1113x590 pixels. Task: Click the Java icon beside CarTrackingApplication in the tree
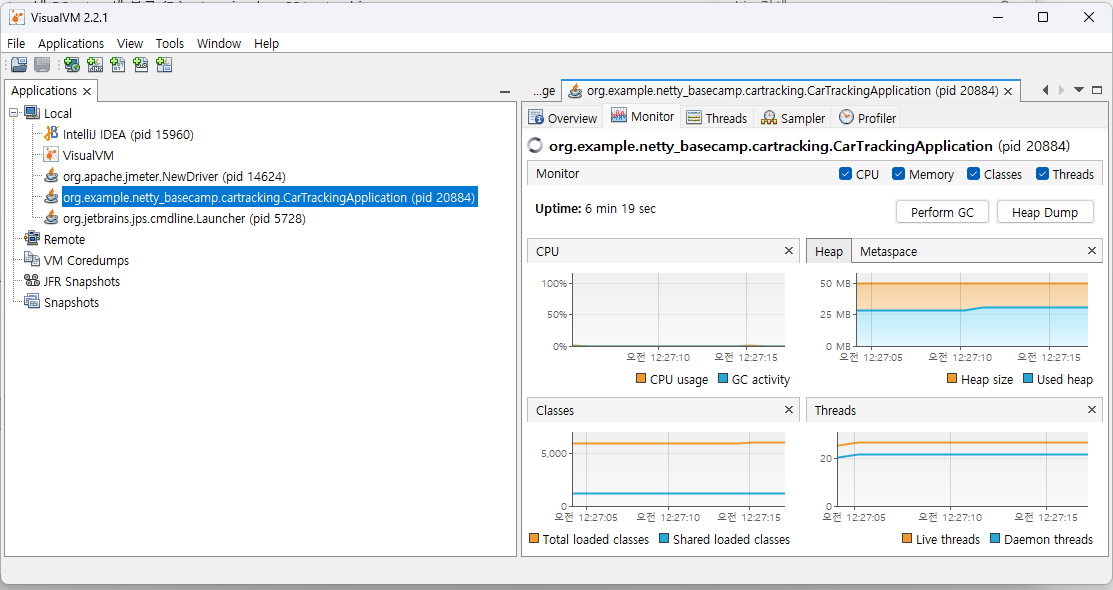51,197
